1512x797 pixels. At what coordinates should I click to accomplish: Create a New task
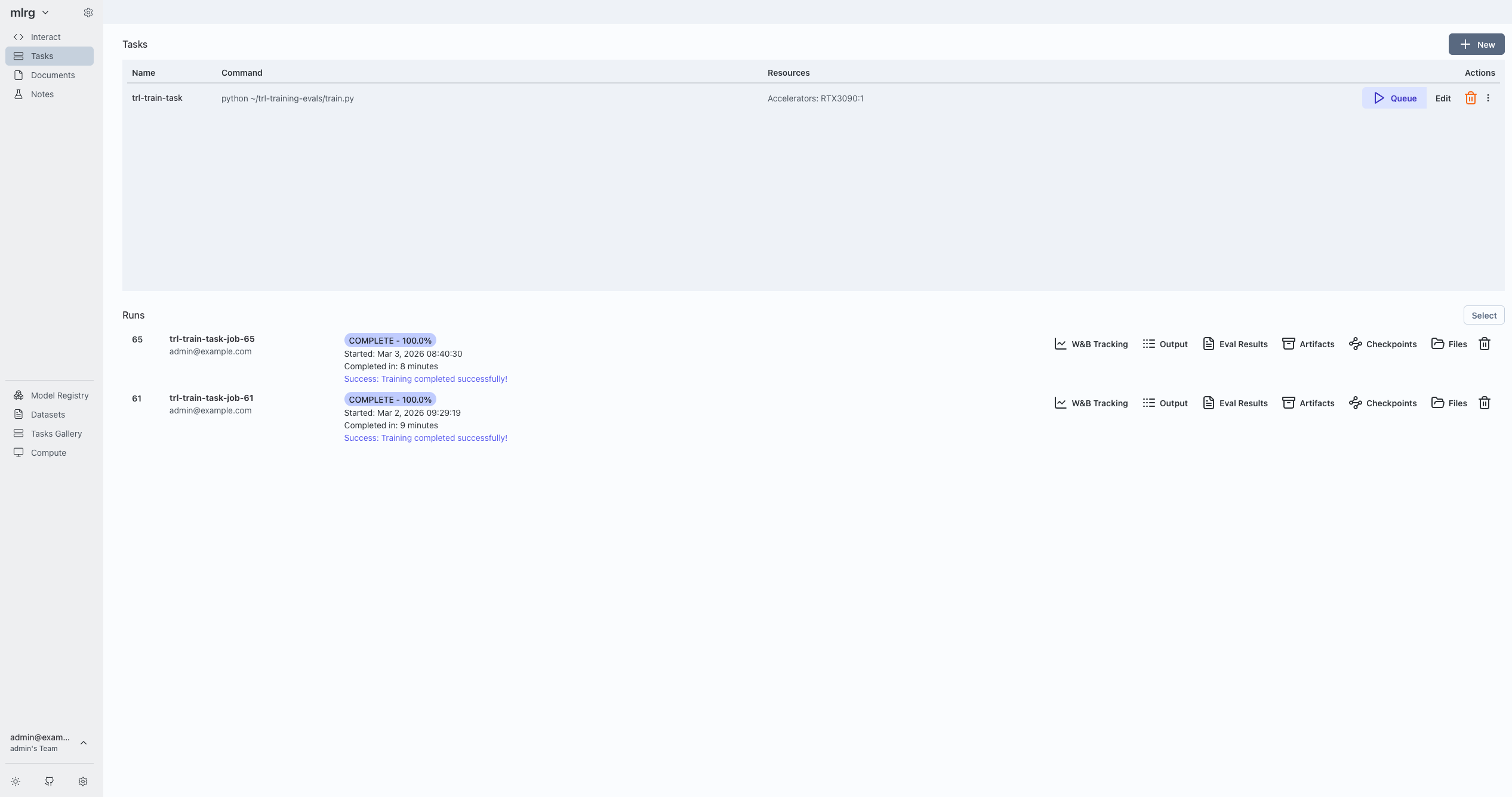[x=1476, y=44]
